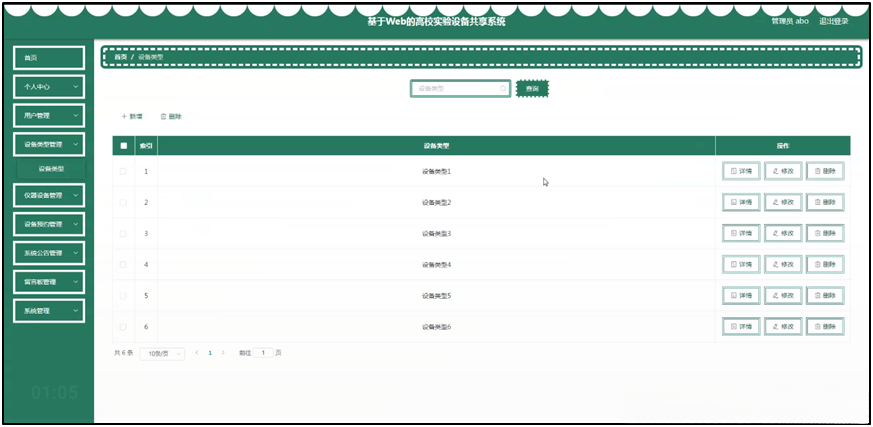
Task: Click 管理员 abo user label
Action: coord(789,21)
